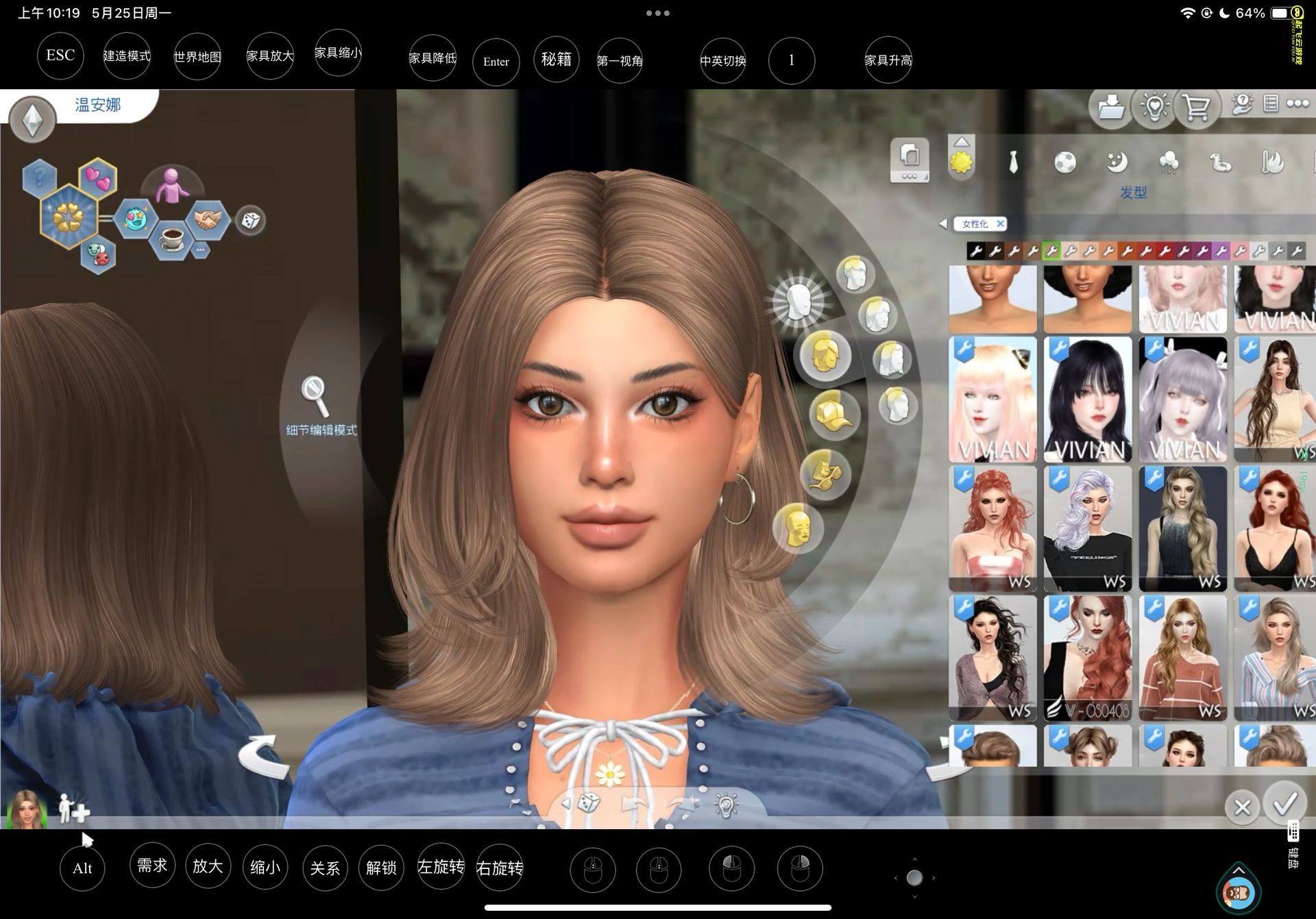Collapse filters with the triangle left of 女性化
This screenshot has height=919, width=1316.
(x=943, y=223)
